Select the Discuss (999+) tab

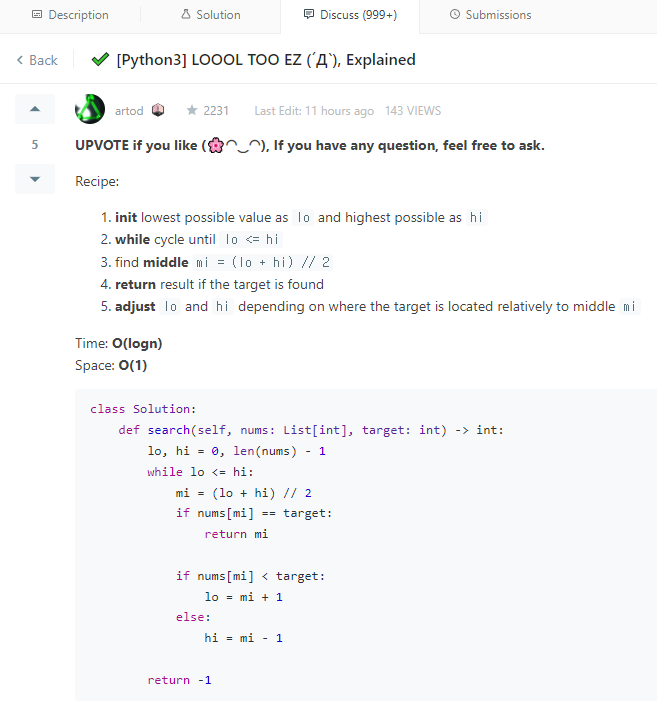tap(350, 15)
